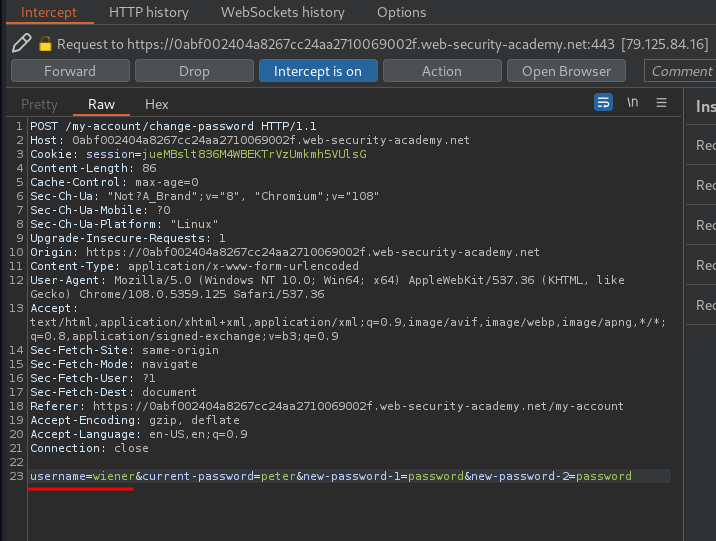Click the session cookie value
This screenshot has width=716, height=541.
point(254,154)
